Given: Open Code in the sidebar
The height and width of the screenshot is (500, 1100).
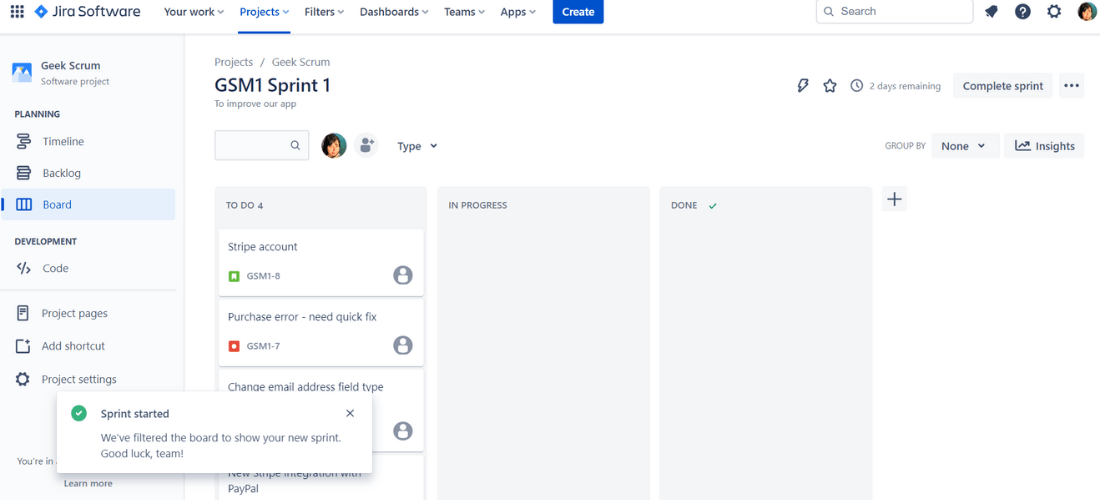Looking at the screenshot, I should pyautogui.click(x=88, y=268).
